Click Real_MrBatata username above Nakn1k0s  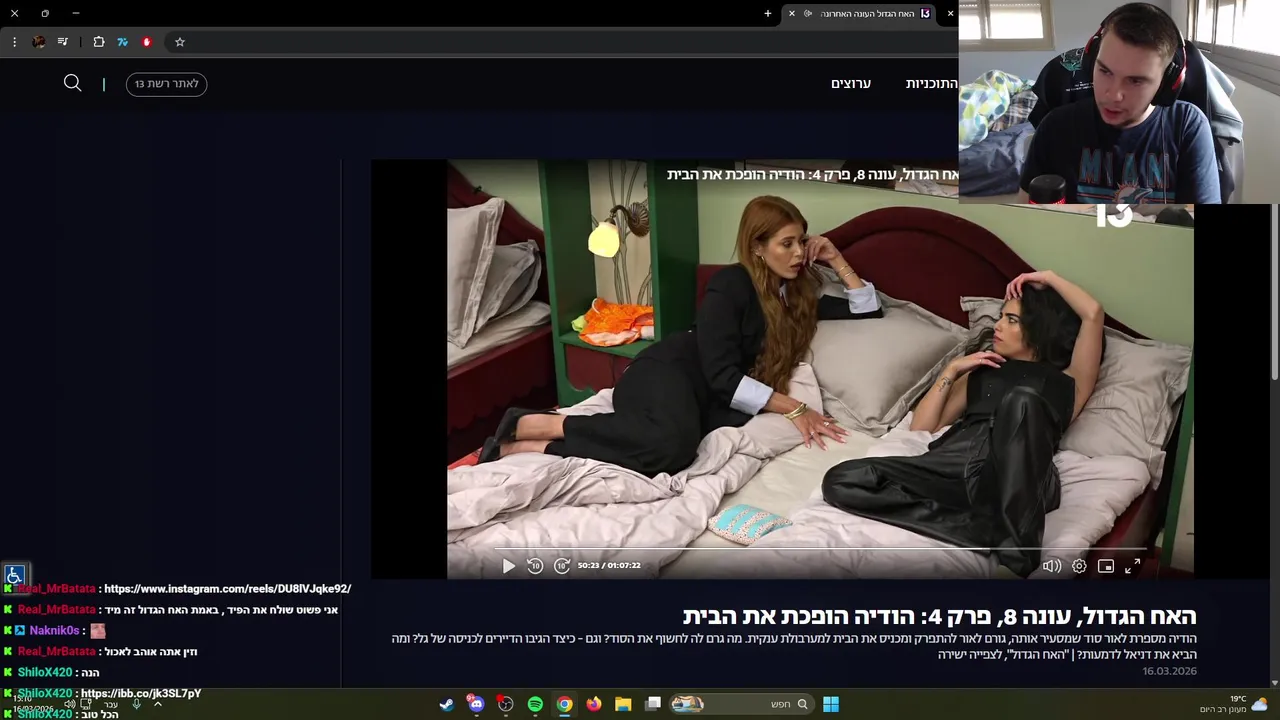[x=56, y=610]
